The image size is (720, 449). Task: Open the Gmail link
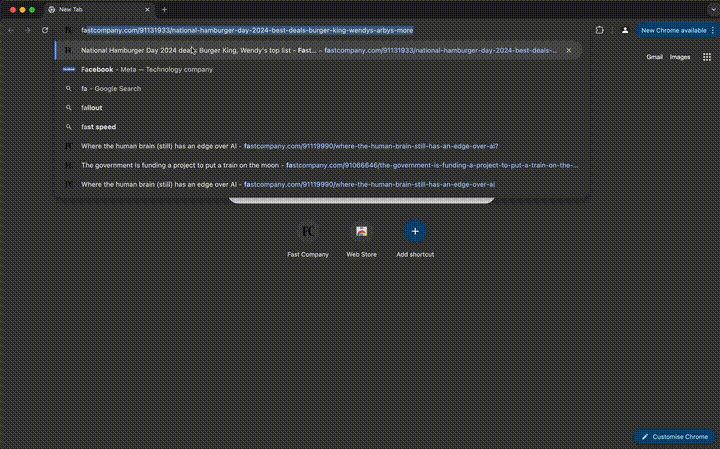[x=654, y=57]
